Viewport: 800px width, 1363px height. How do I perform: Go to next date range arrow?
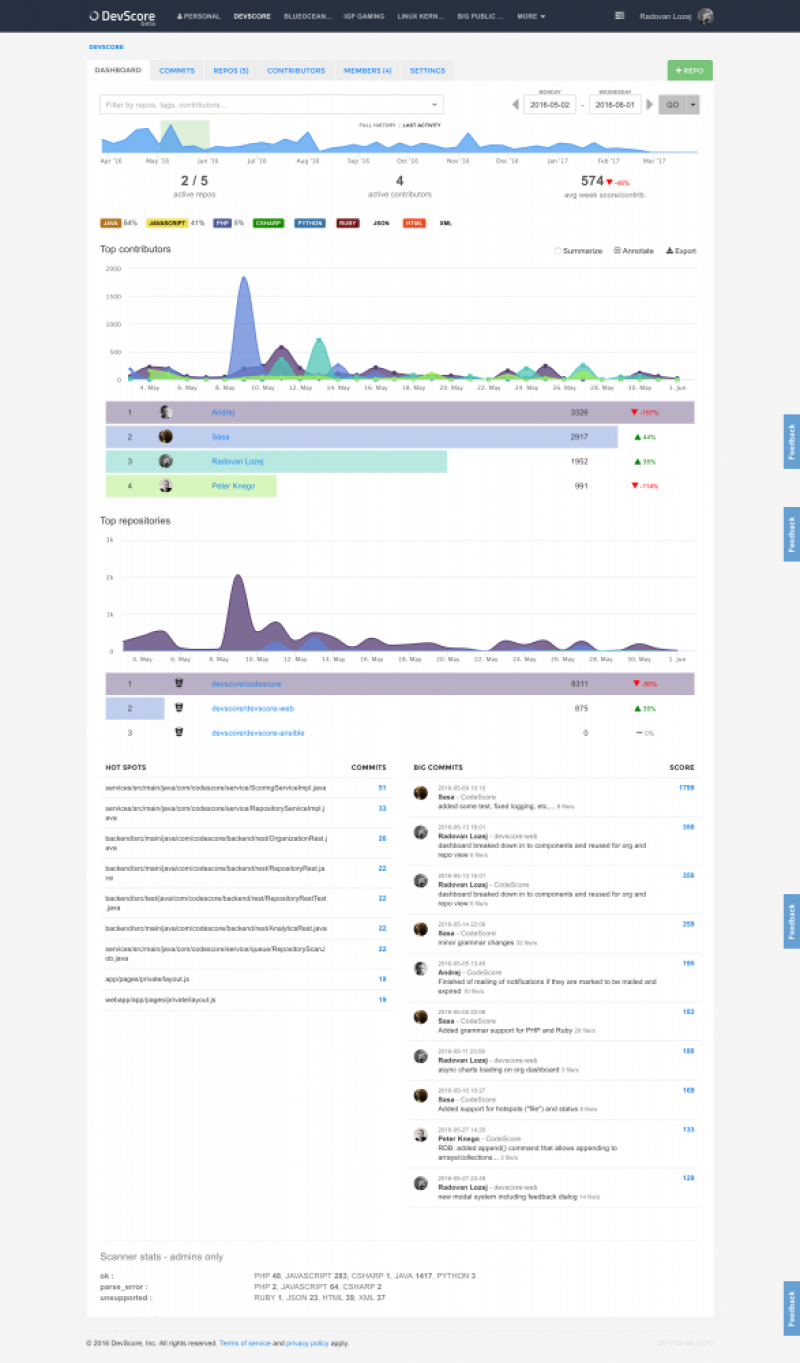tap(652, 105)
